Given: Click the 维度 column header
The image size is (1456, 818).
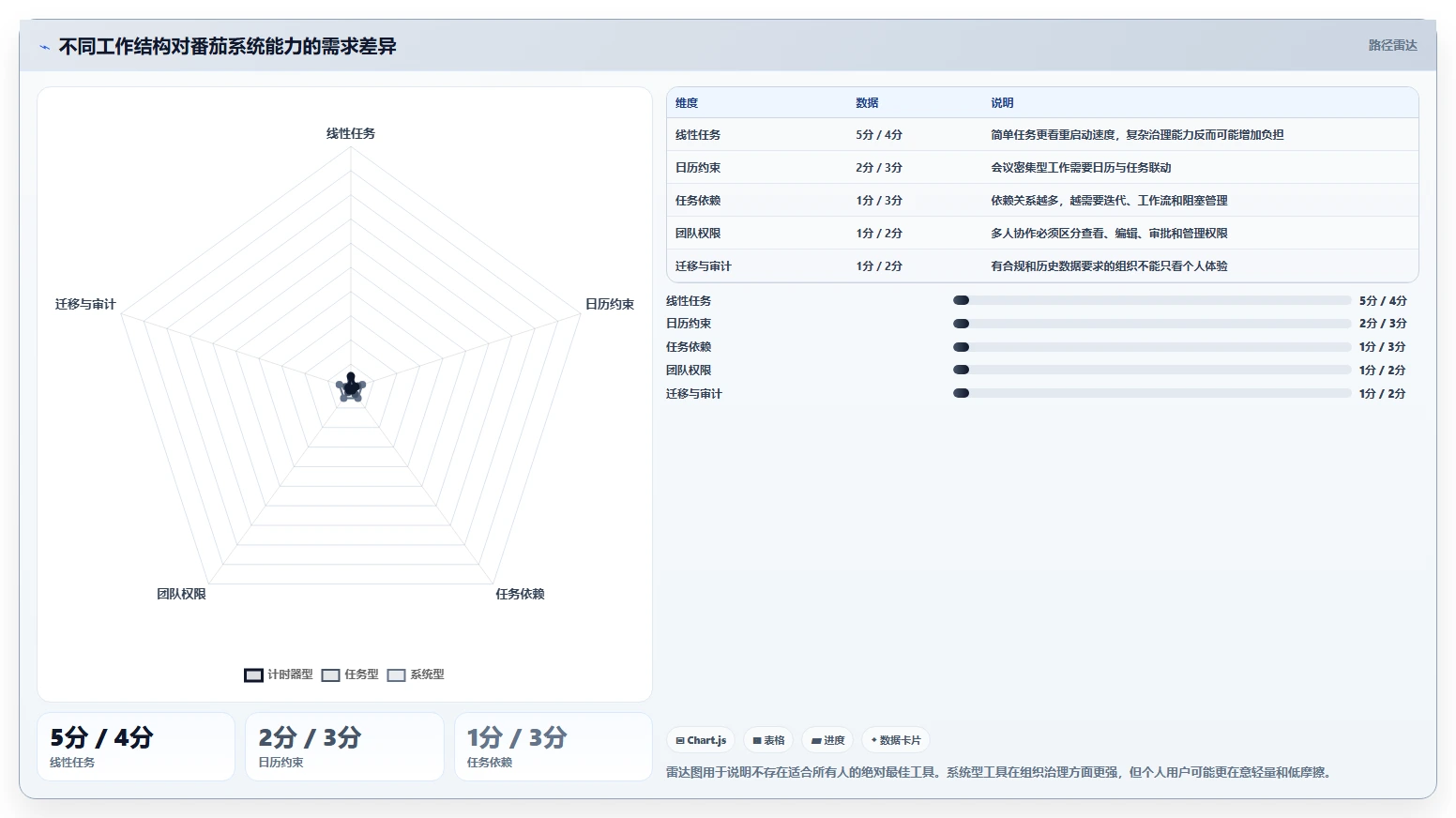Looking at the screenshot, I should (687, 103).
